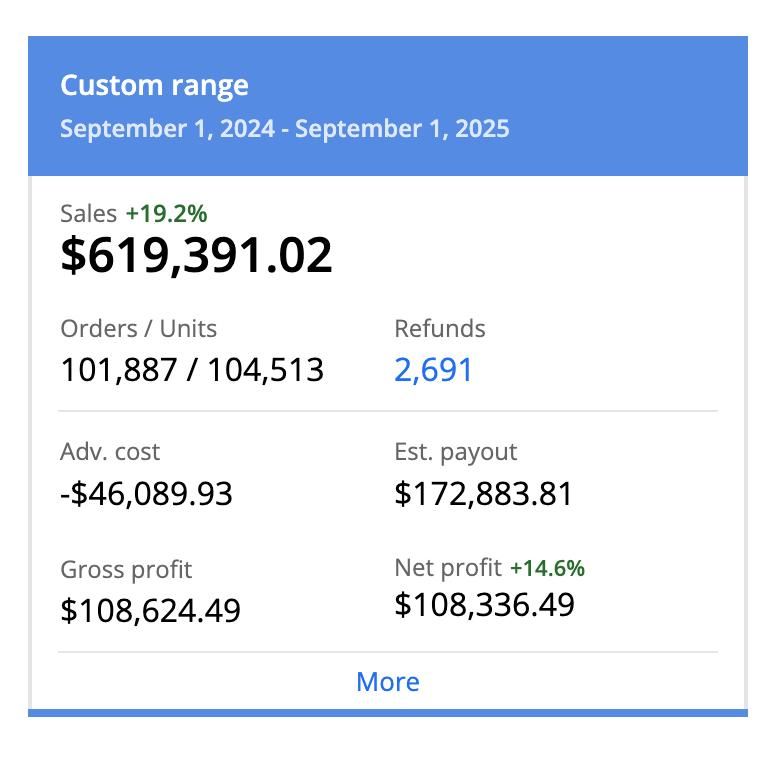
Task: Click the total sales amount $619,391.02
Action: pyautogui.click(x=196, y=255)
